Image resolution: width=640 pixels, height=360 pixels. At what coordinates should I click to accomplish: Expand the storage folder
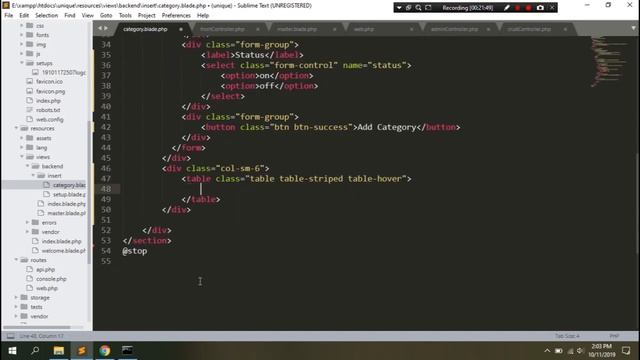pos(16,298)
